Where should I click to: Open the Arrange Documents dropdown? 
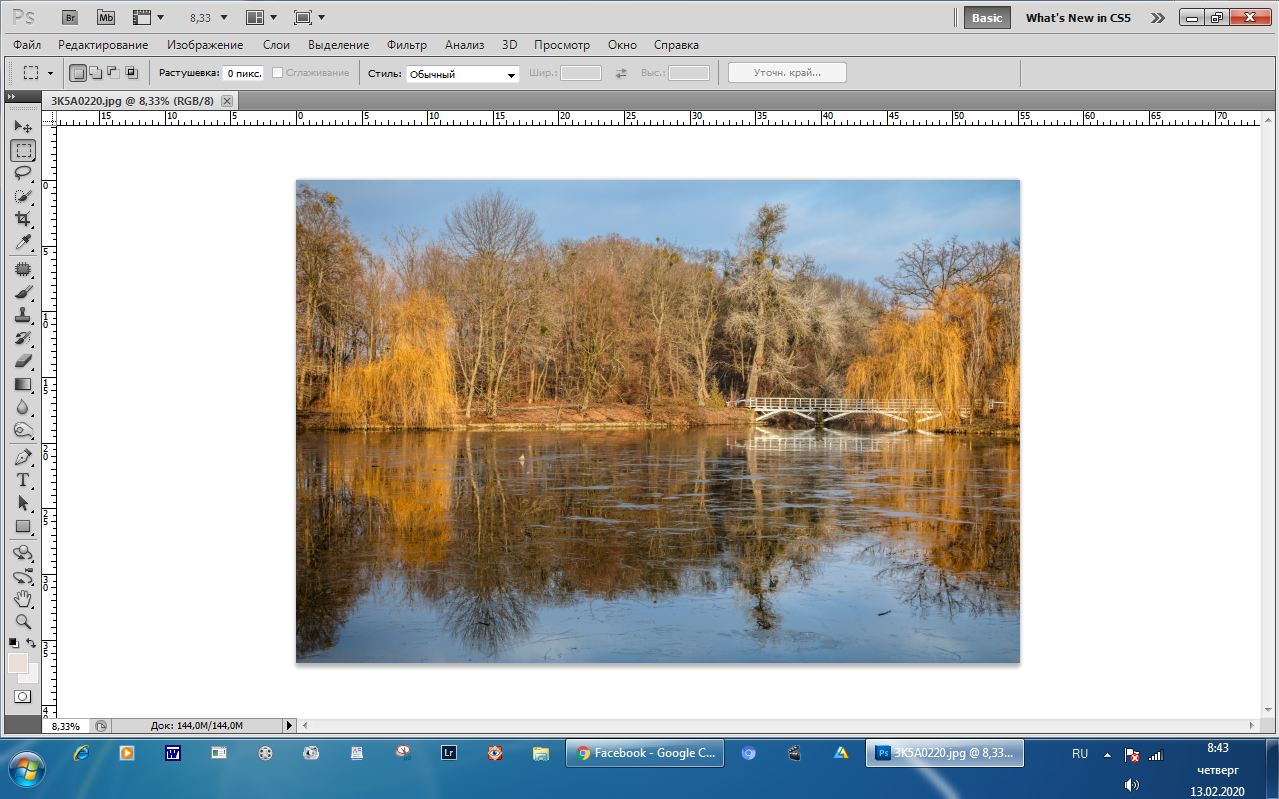coord(261,17)
